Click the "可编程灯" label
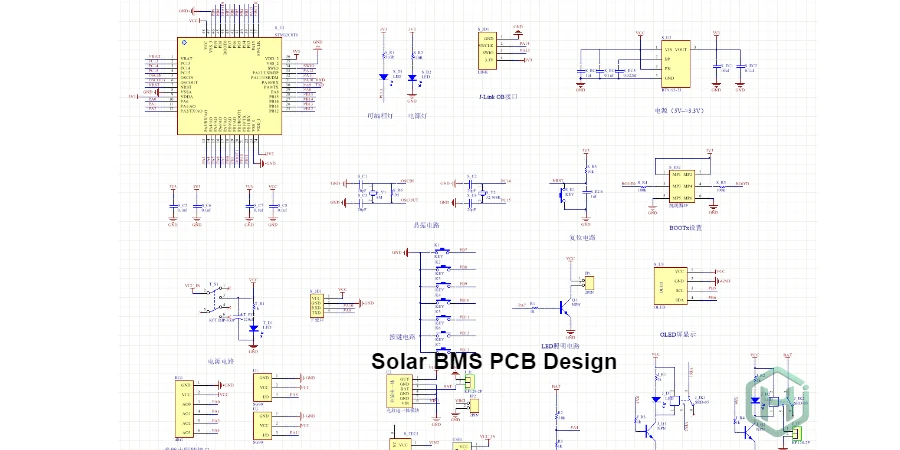 point(380,115)
